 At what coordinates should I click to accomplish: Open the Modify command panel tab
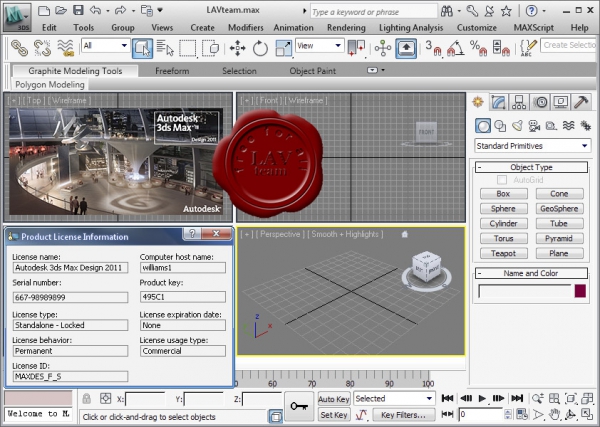coord(499,102)
